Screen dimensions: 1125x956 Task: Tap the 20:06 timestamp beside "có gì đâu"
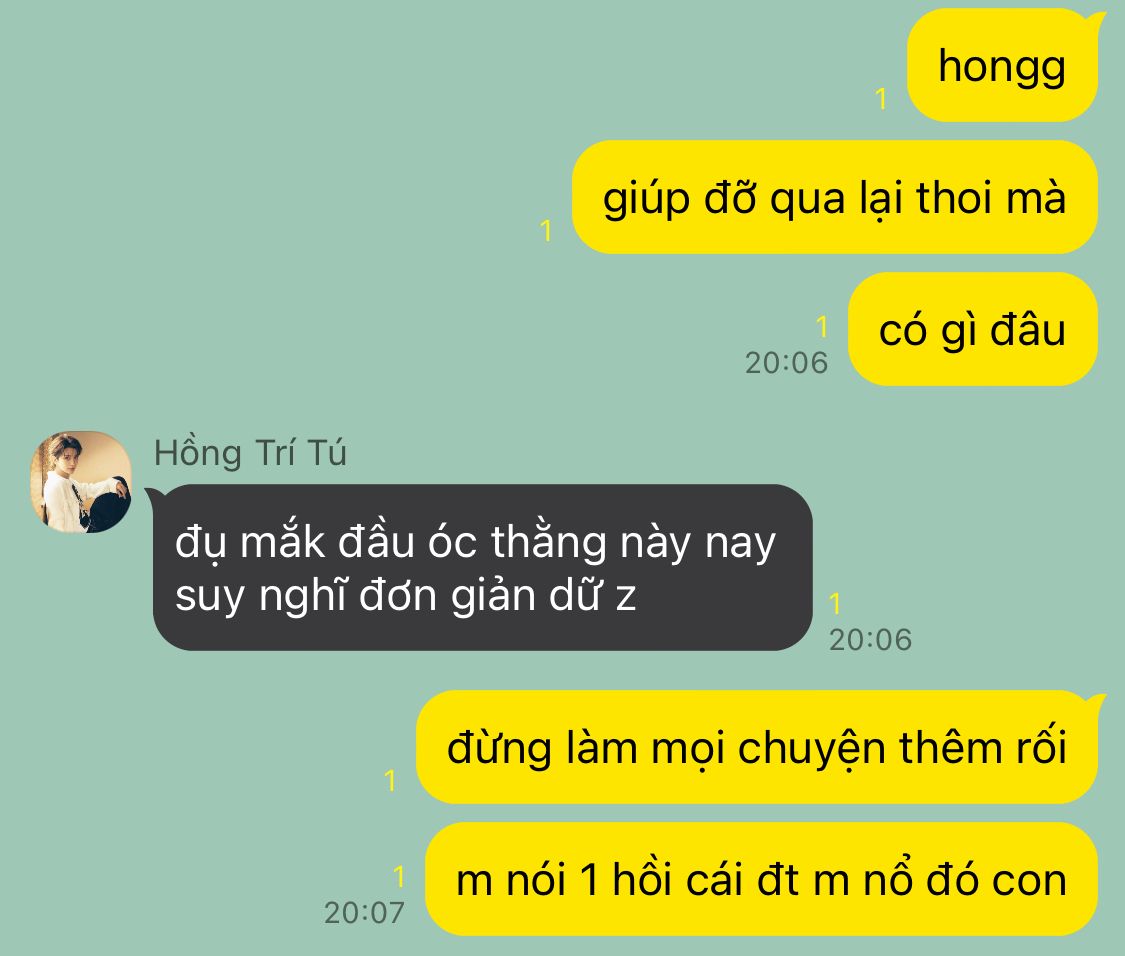pyautogui.click(x=786, y=362)
